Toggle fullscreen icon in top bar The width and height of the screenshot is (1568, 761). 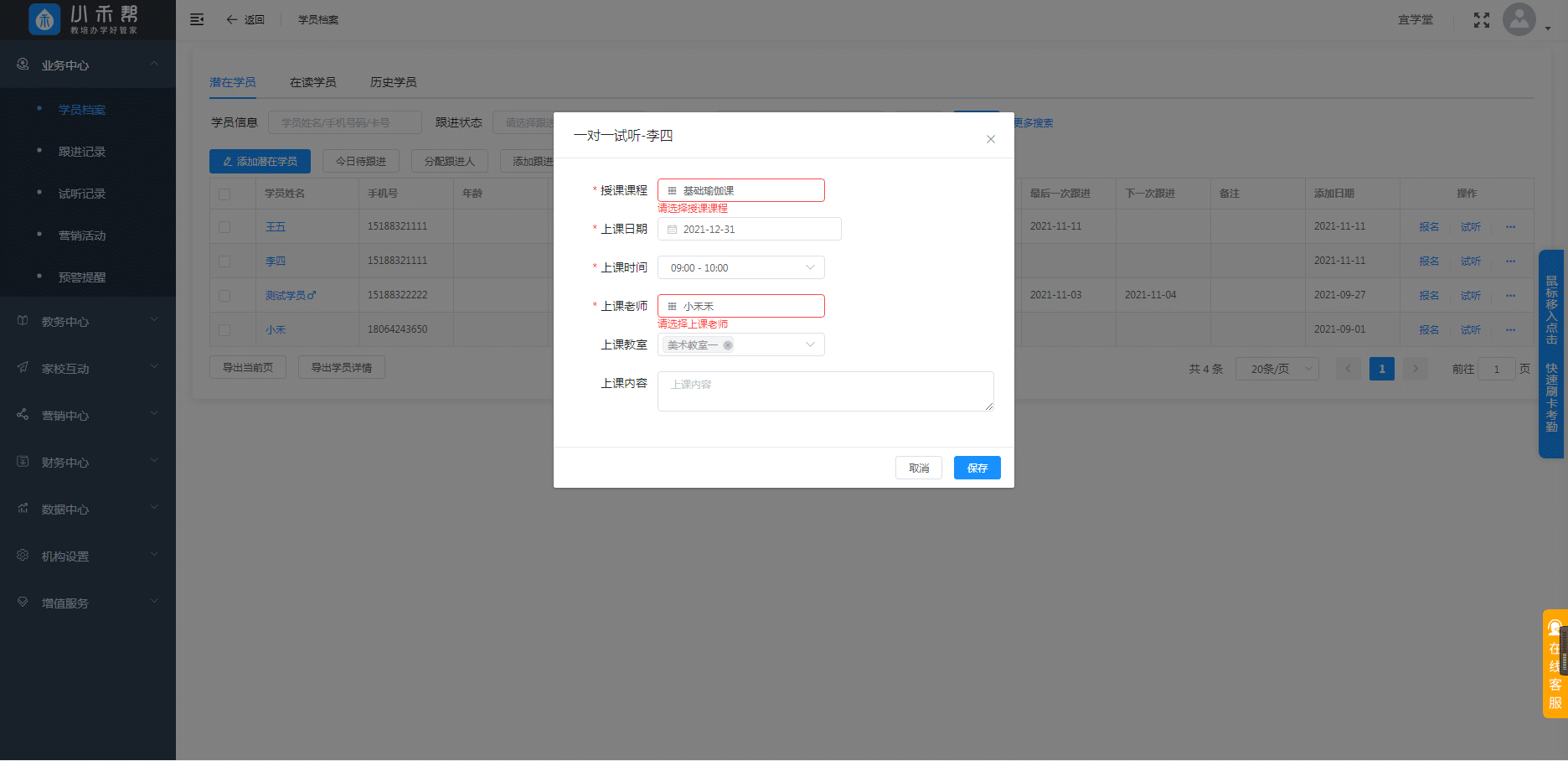[1482, 20]
